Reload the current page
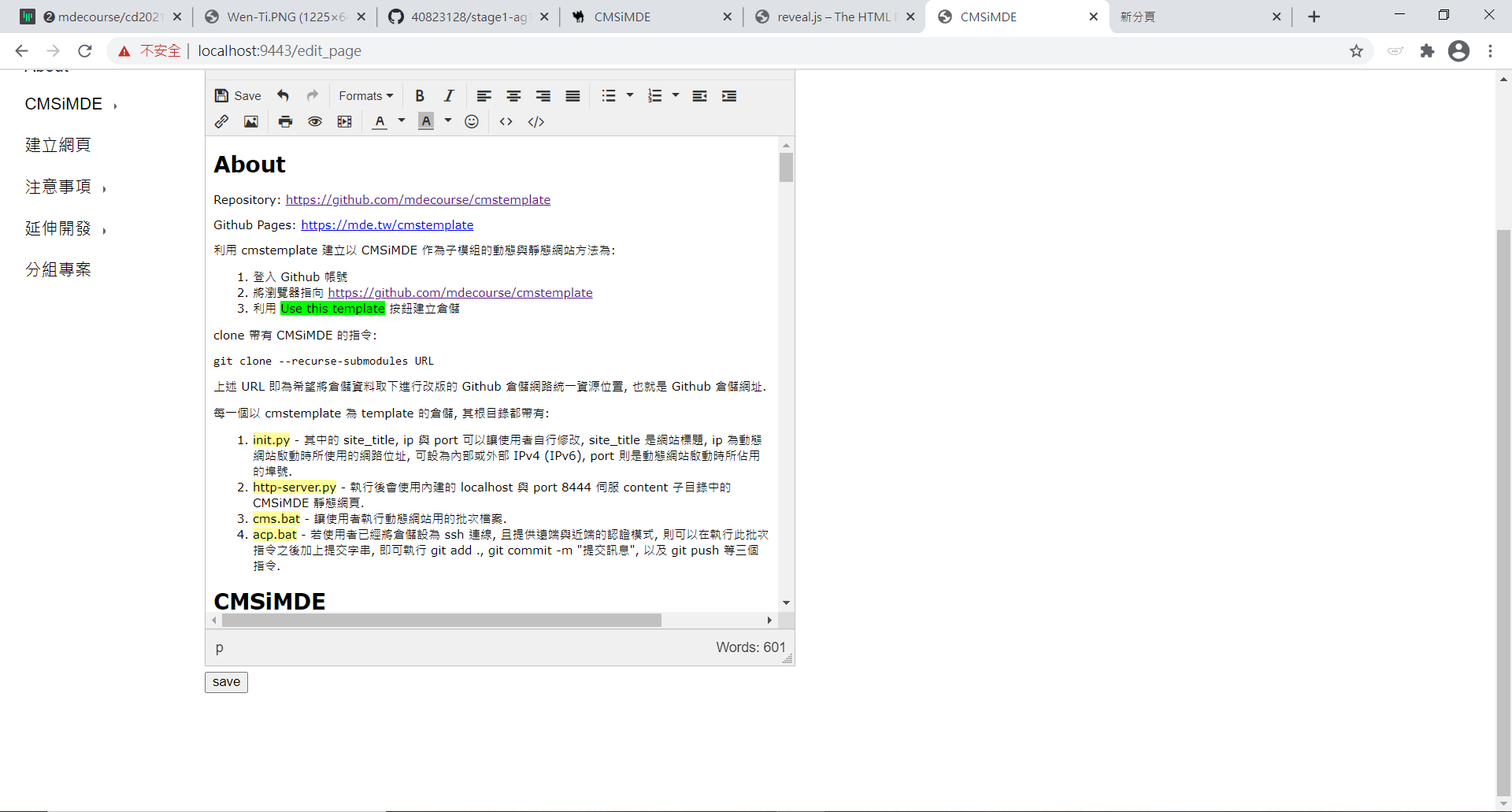Screen dimensions: 1512x812 tap(85, 51)
